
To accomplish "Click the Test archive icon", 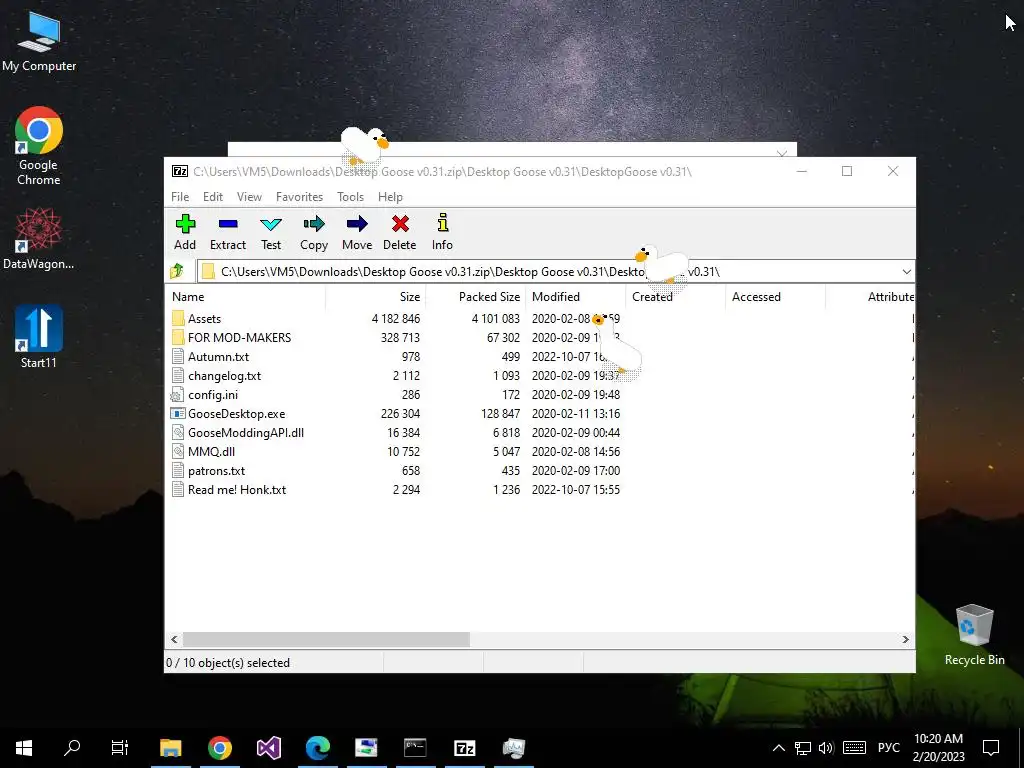I will 271,224.
